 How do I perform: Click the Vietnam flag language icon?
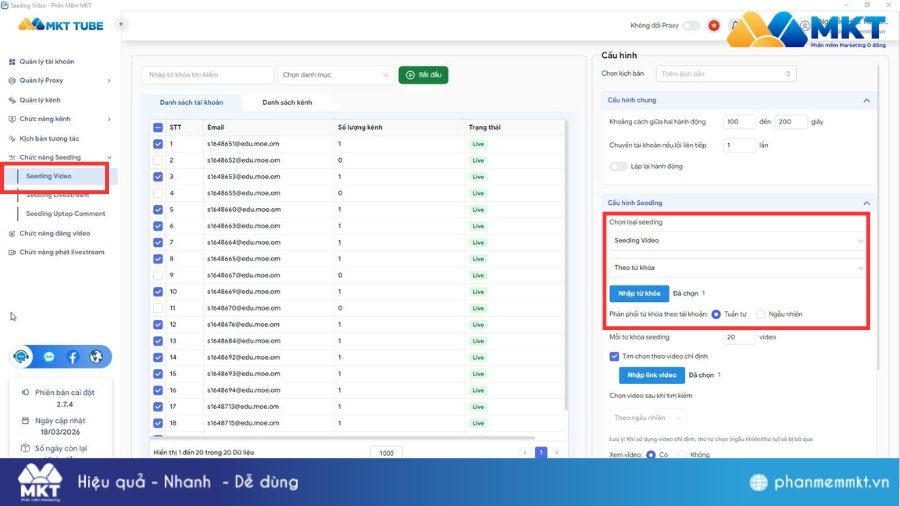coord(714,25)
